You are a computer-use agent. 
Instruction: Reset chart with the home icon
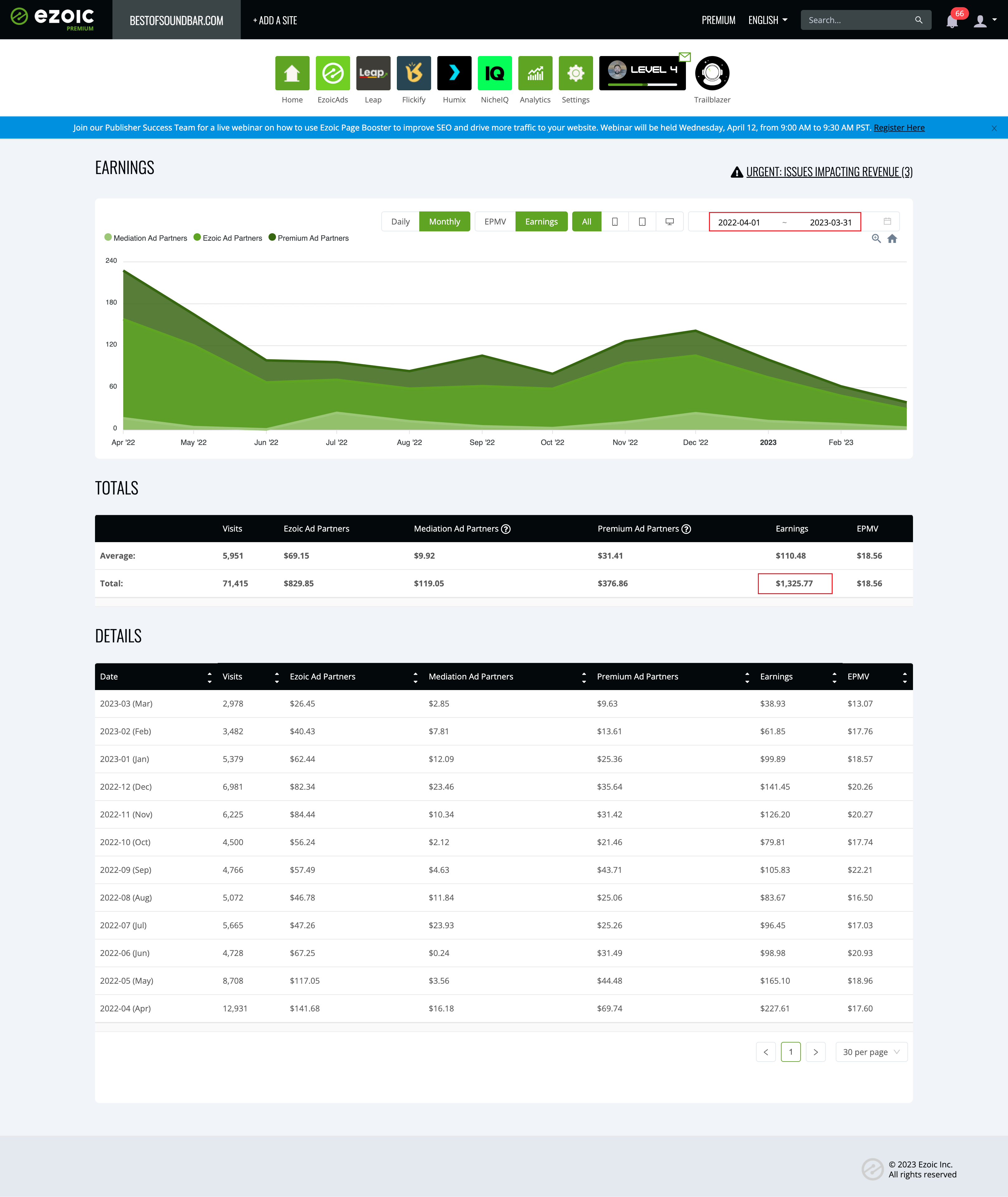point(892,239)
